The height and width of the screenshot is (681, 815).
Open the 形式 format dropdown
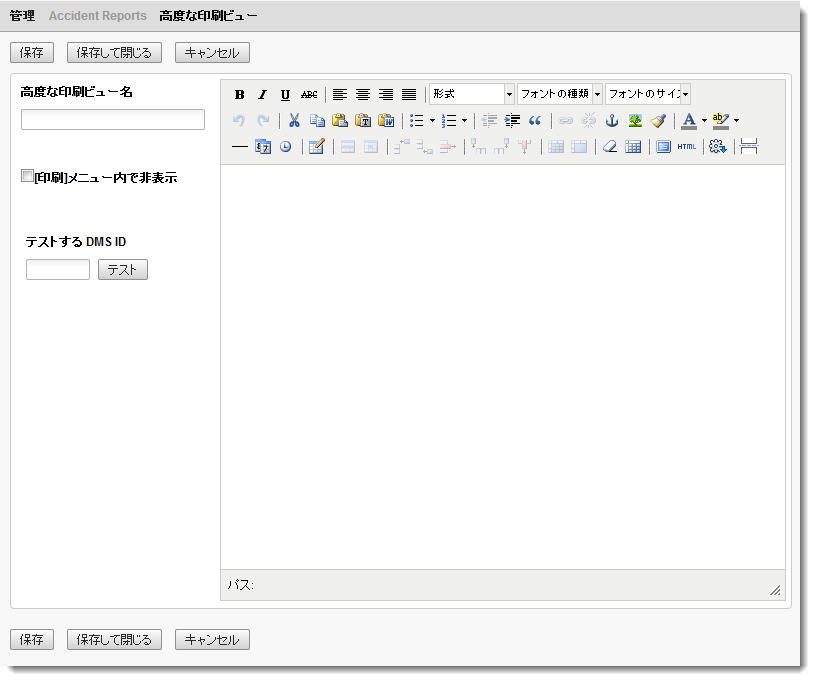(x=471, y=93)
